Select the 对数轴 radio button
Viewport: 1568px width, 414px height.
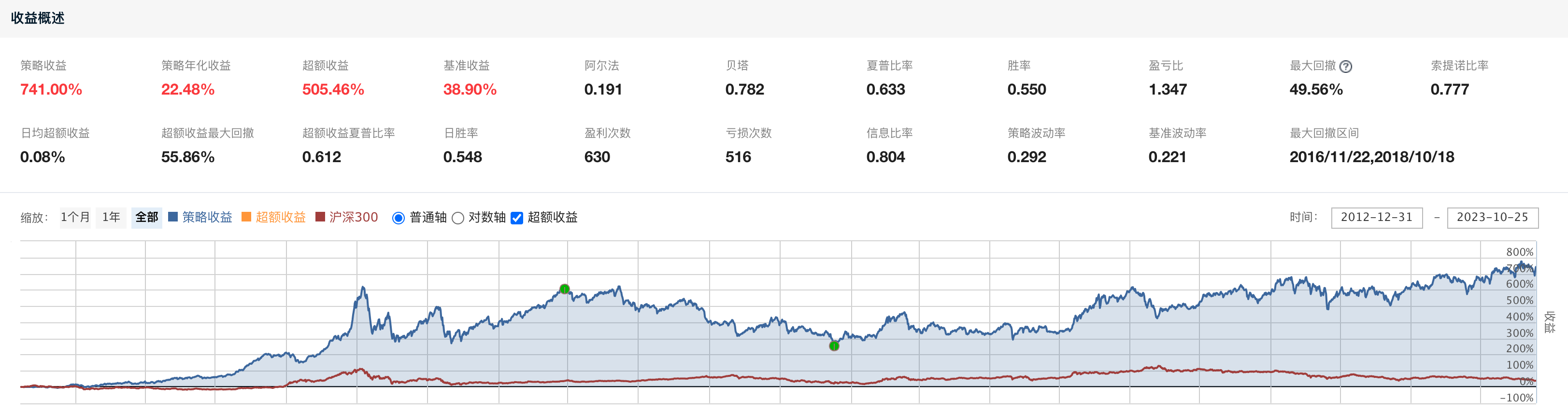(458, 218)
